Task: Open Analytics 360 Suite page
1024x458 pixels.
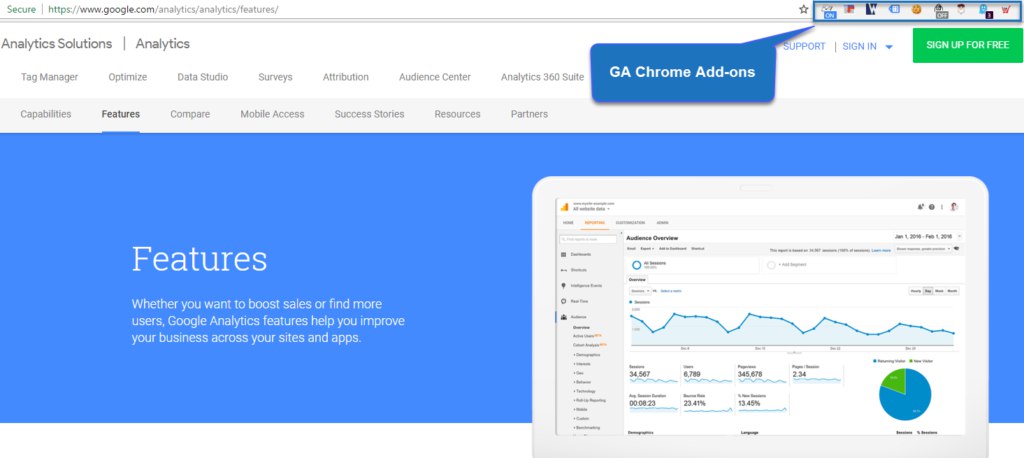Action: 542,77
